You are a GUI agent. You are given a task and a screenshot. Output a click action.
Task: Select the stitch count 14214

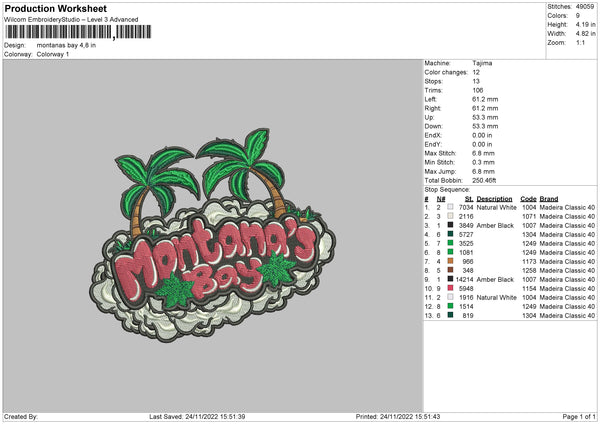point(465,279)
